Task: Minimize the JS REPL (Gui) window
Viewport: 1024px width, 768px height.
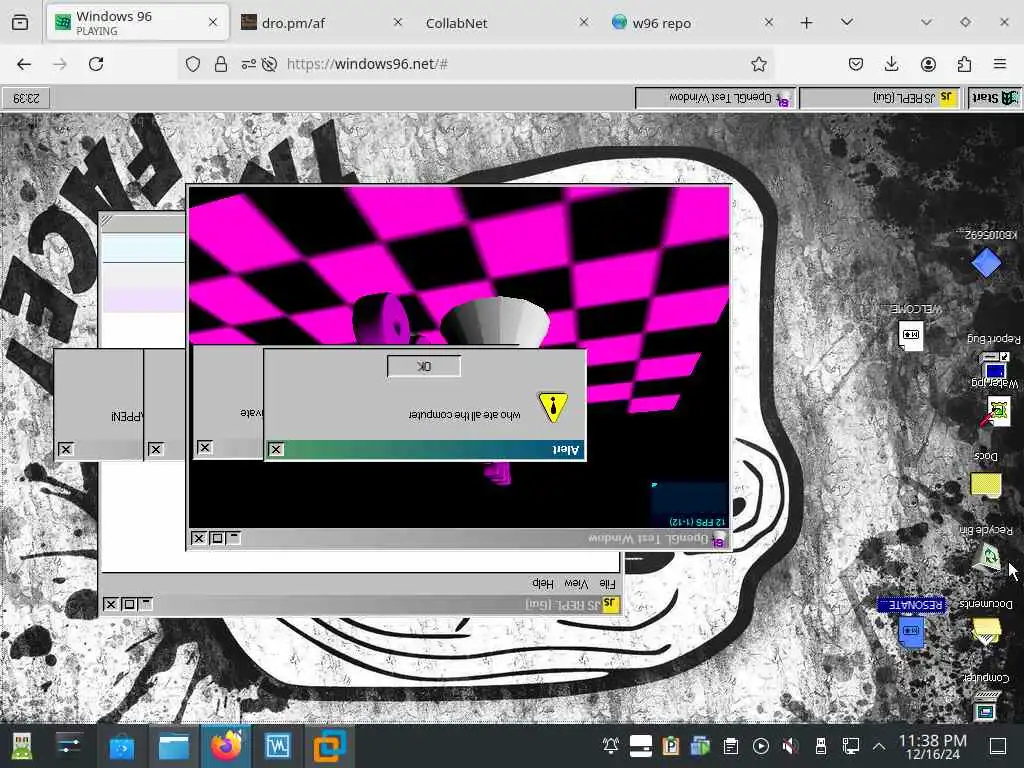Action: [x=146, y=604]
